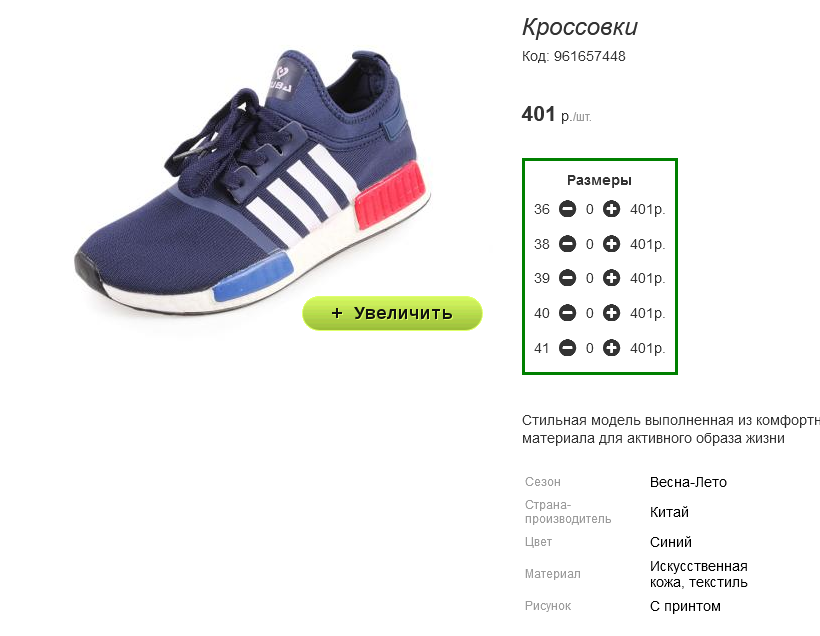This screenshot has height=636, width=820.
Task: Click minus icon for size 40
Action: pos(567,313)
